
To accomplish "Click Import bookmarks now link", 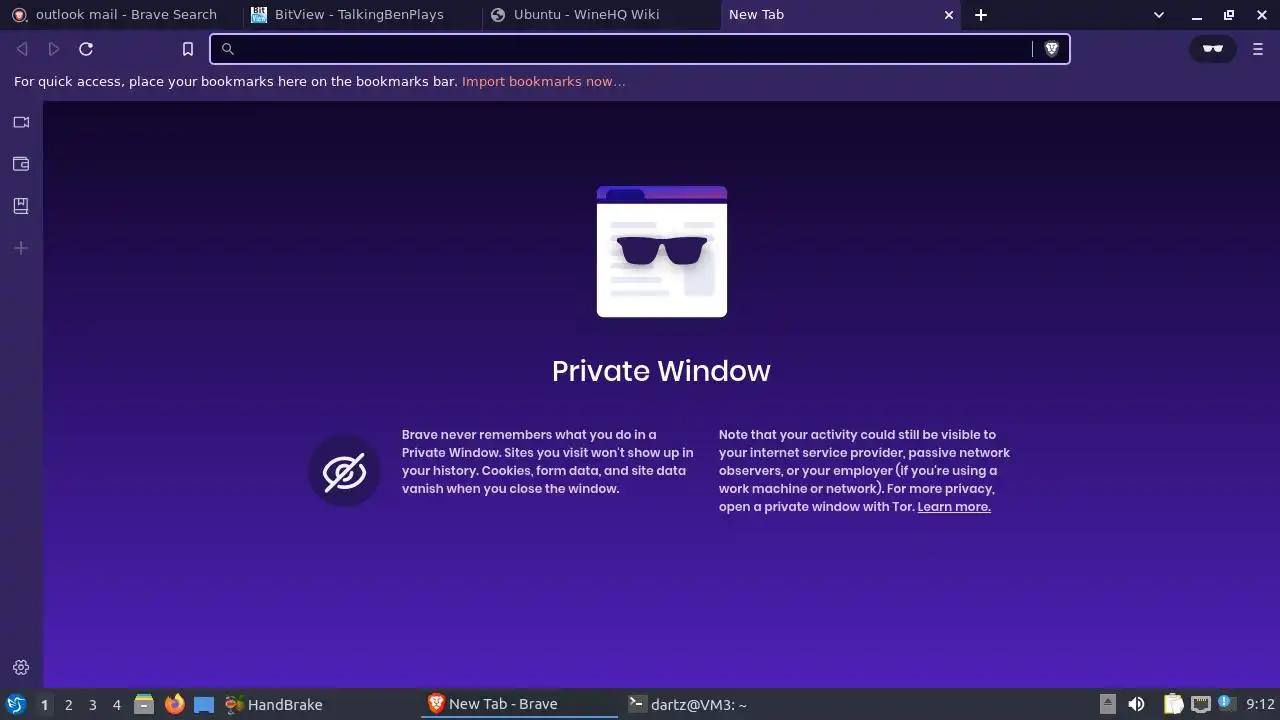I will pyautogui.click(x=544, y=82).
